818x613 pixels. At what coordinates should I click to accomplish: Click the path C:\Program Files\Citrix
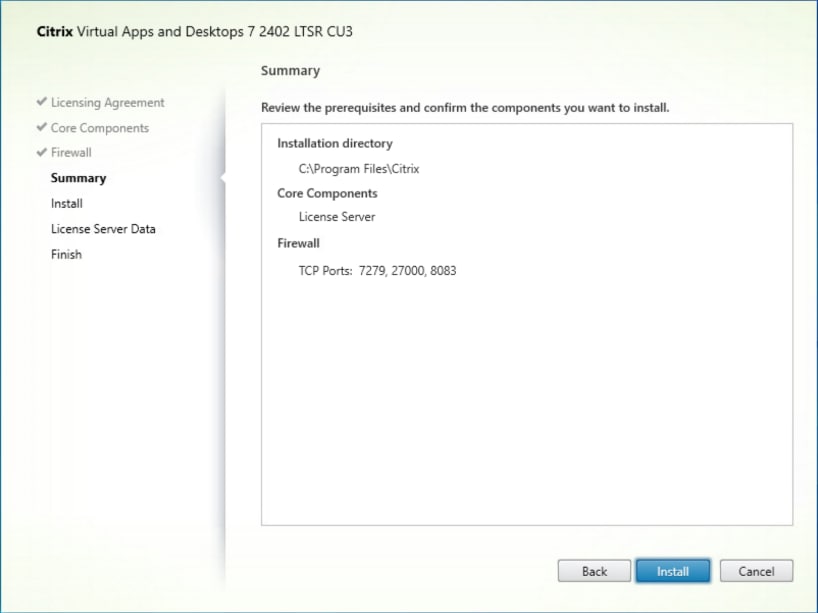point(359,169)
